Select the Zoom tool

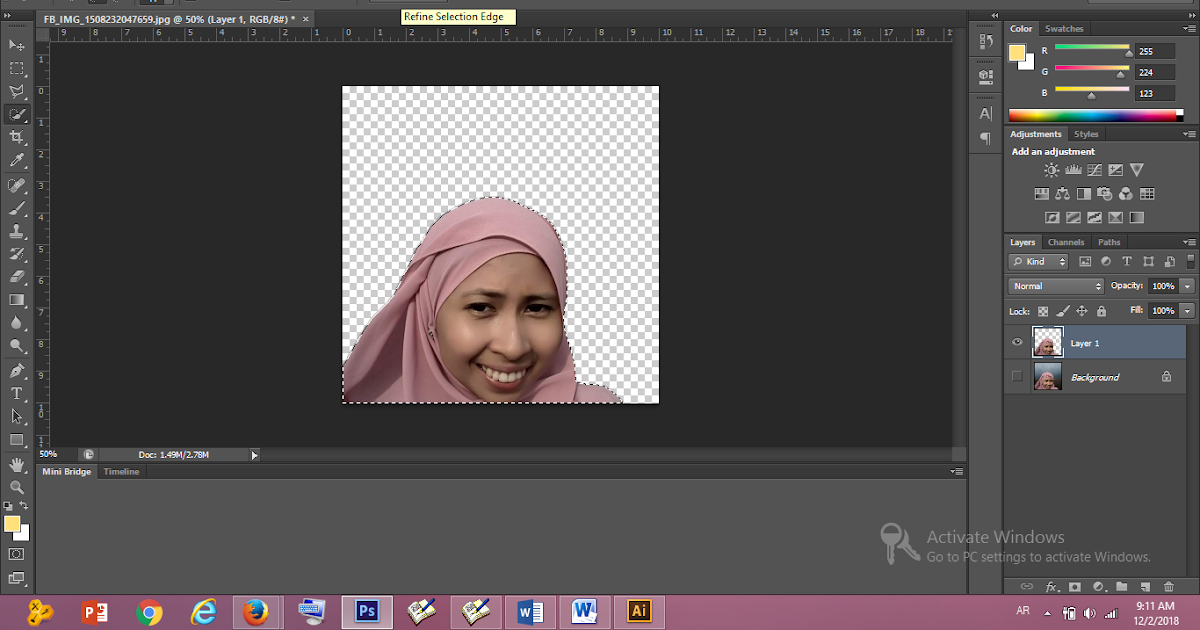(x=16, y=487)
